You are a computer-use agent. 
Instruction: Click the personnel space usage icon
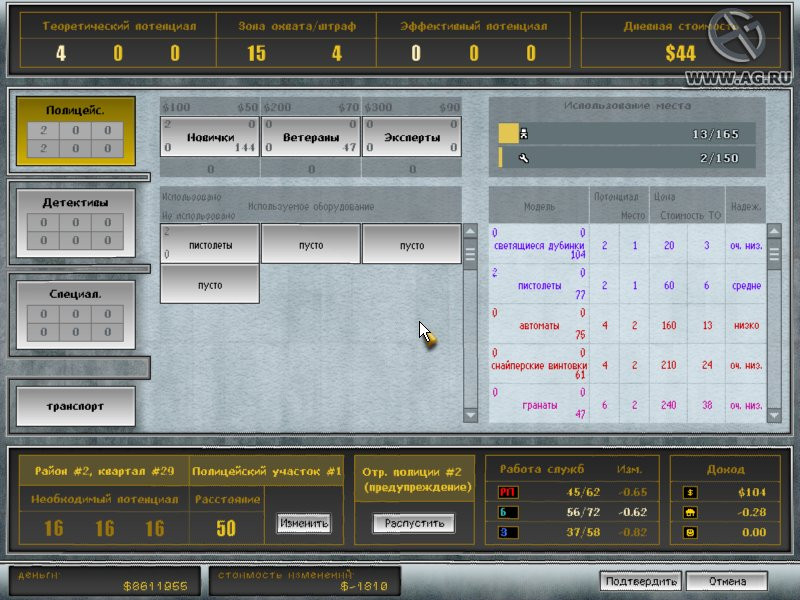coord(523,134)
